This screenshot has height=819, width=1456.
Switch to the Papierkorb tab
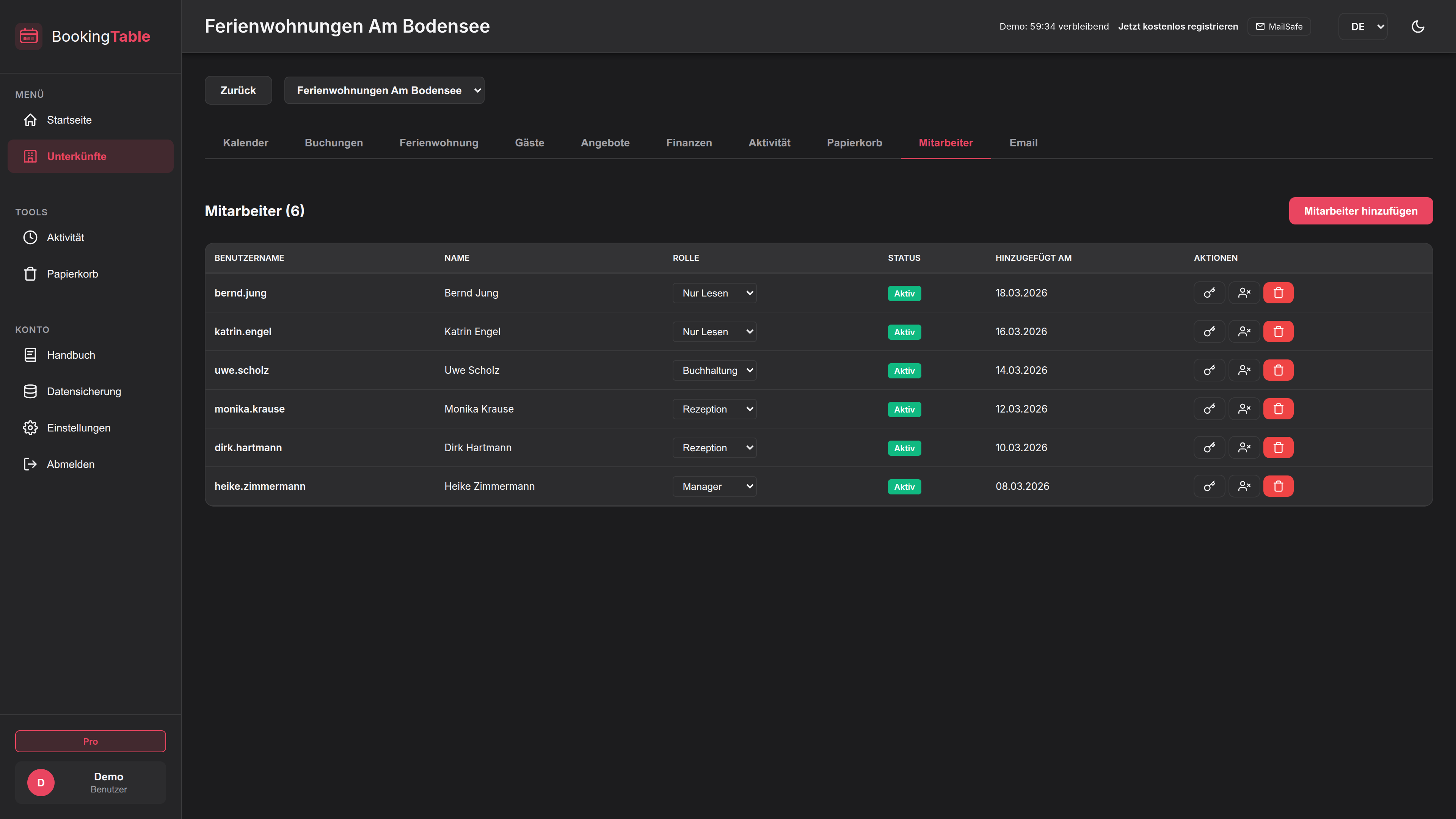click(x=855, y=143)
